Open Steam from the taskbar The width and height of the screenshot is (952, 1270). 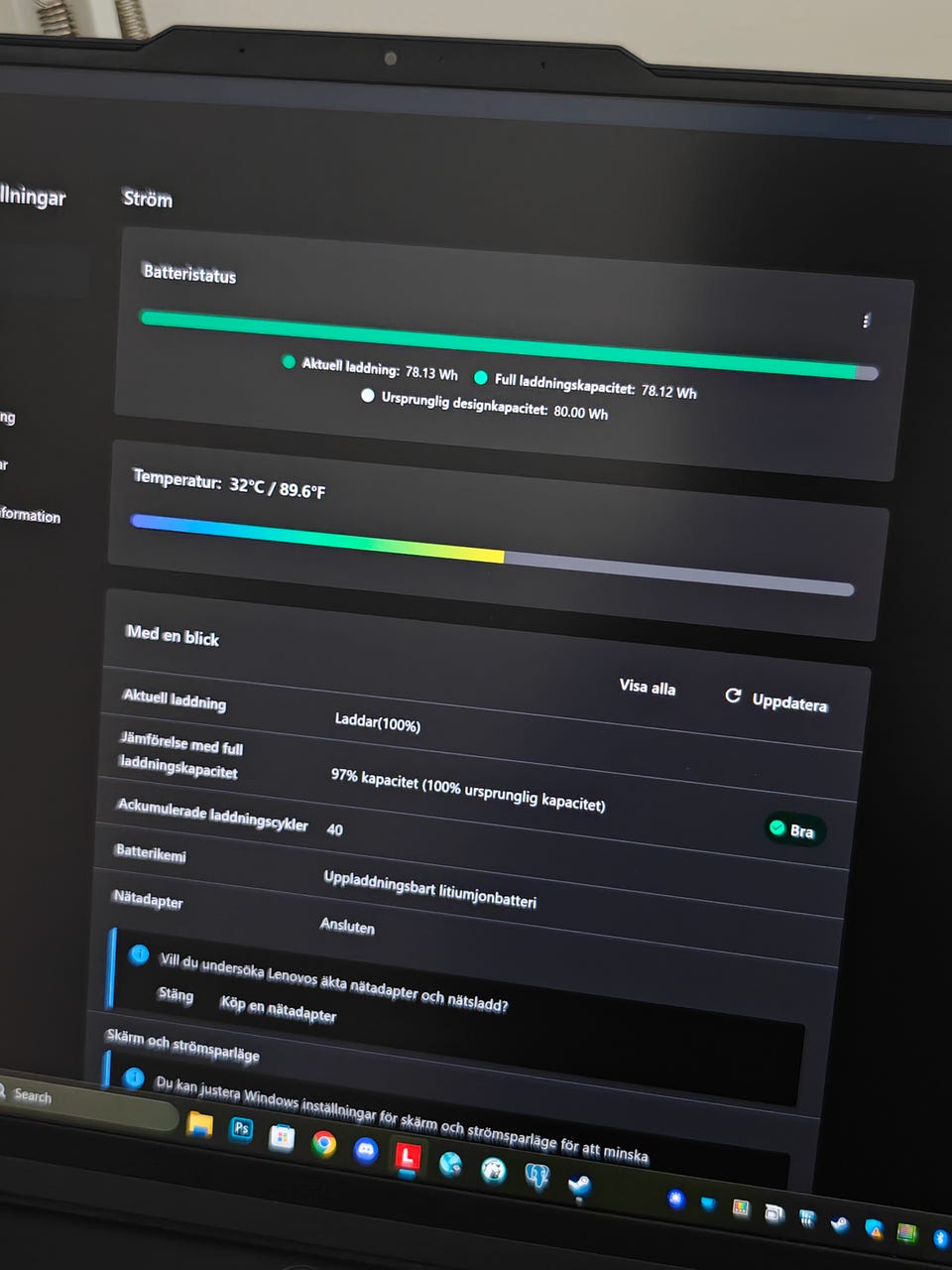point(580,1185)
